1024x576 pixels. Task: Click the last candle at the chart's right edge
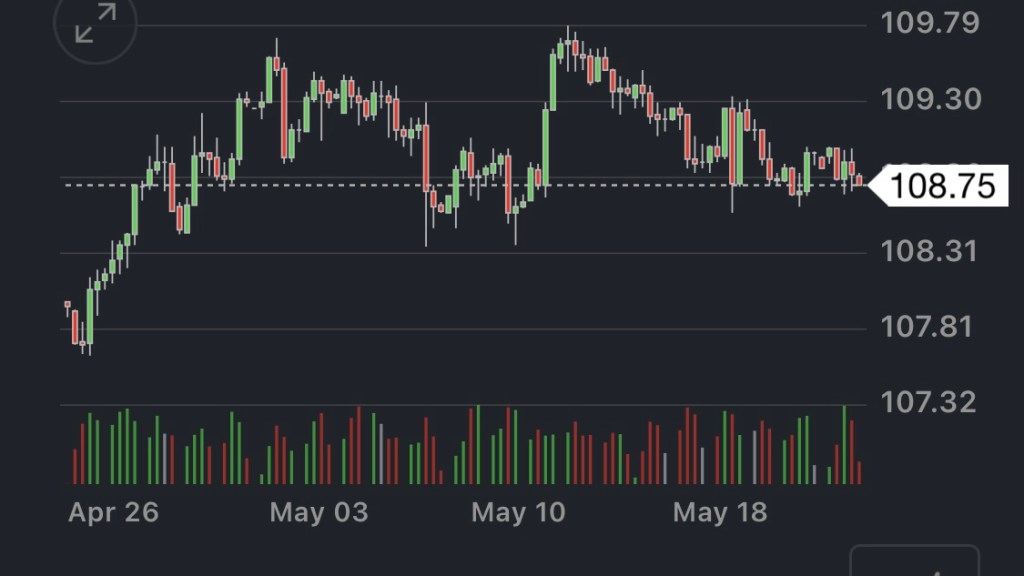[x=859, y=180]
